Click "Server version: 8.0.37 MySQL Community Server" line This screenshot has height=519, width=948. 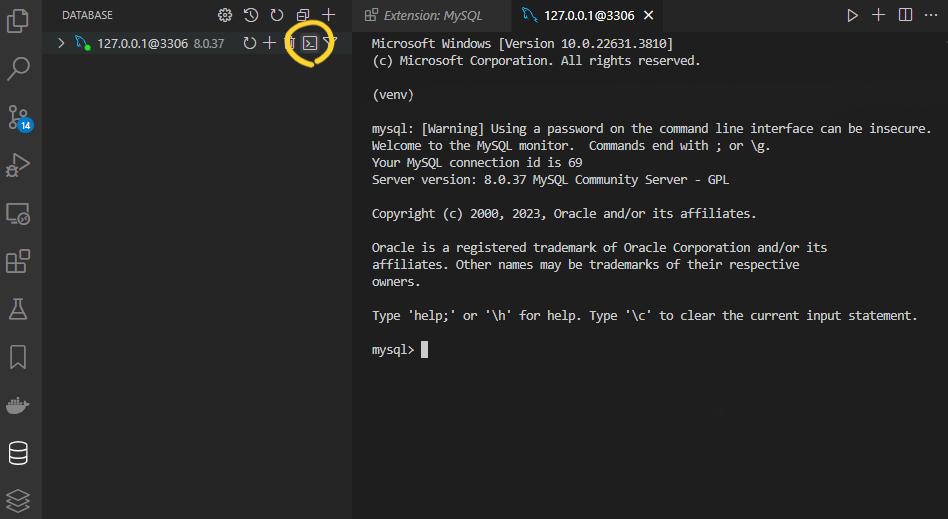[550, 180]
